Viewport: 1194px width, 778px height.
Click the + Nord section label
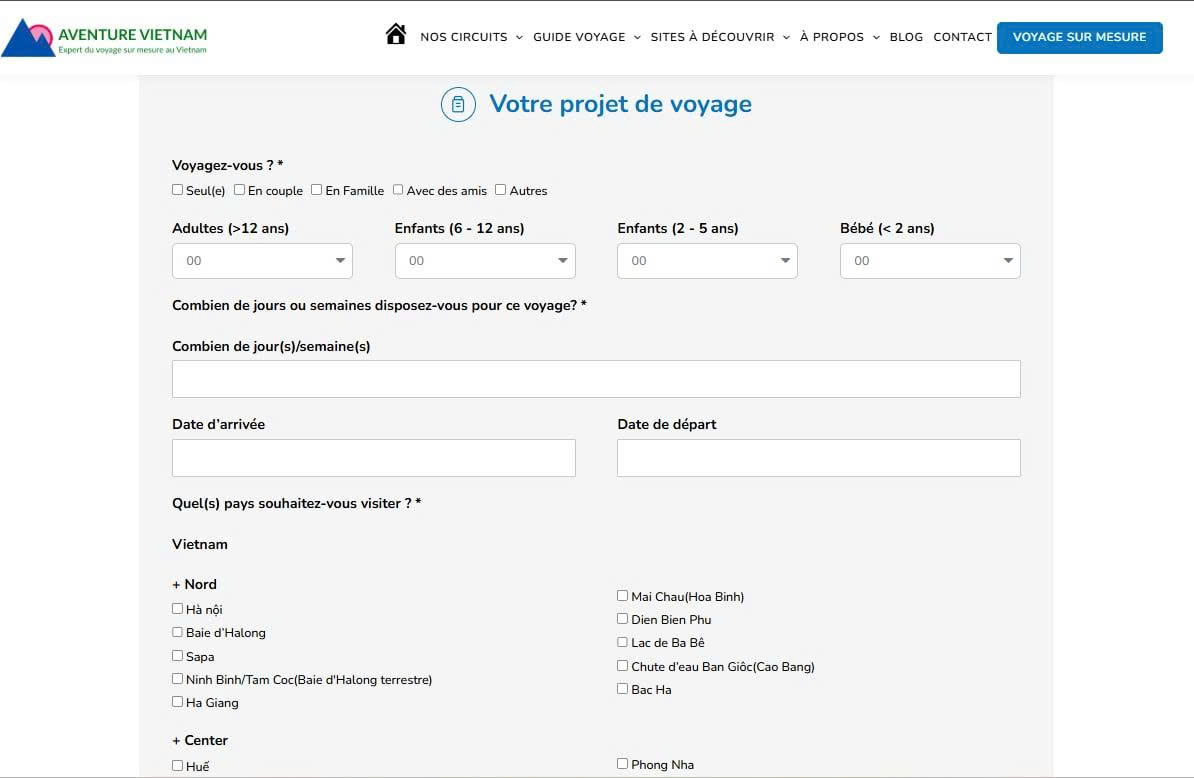point(194,585)
